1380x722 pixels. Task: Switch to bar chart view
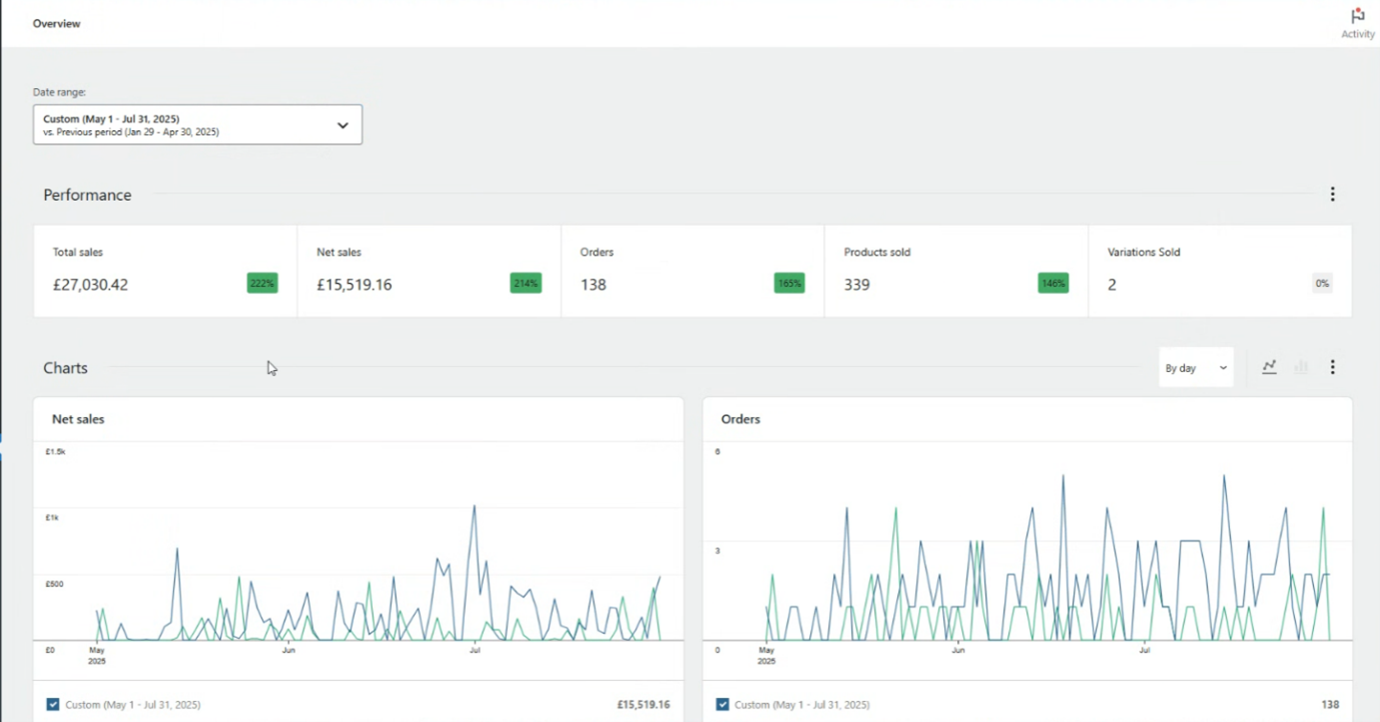(1301, 367)
